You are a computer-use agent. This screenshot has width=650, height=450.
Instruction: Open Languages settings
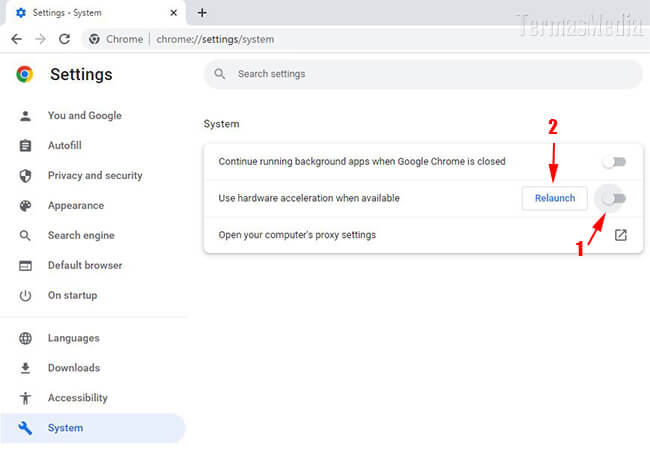74,338
